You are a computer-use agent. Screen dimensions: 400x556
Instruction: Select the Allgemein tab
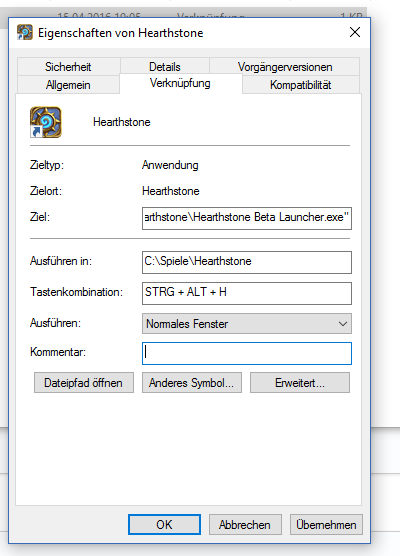point(68,85)
